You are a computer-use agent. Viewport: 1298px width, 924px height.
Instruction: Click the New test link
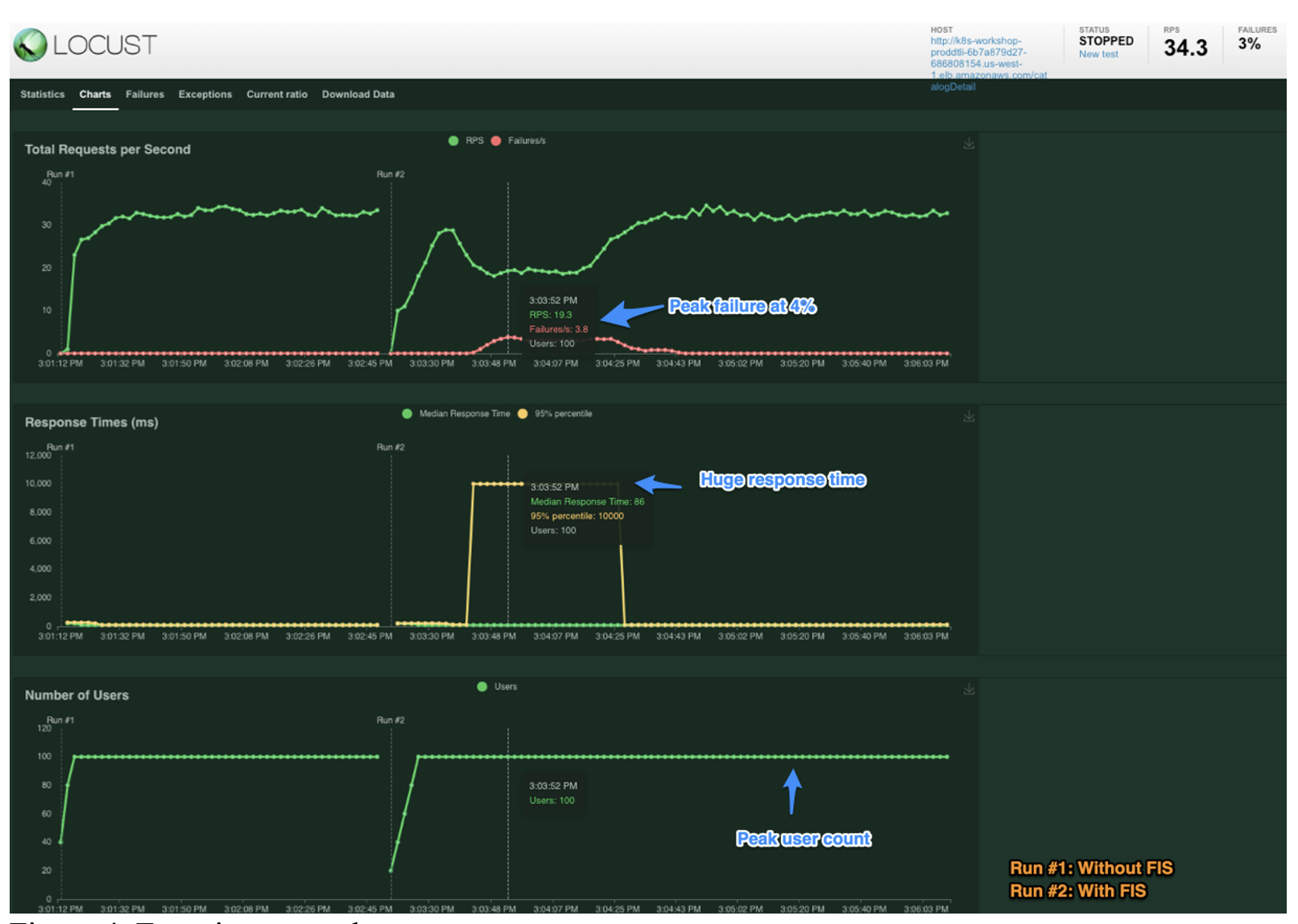click(1098, 55)
